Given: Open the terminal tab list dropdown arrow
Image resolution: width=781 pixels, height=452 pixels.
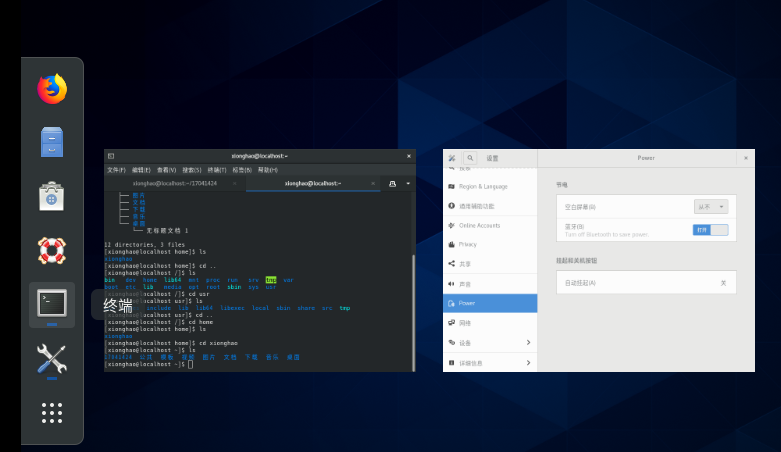Looking at the screenshot, I should pos(408,184).
